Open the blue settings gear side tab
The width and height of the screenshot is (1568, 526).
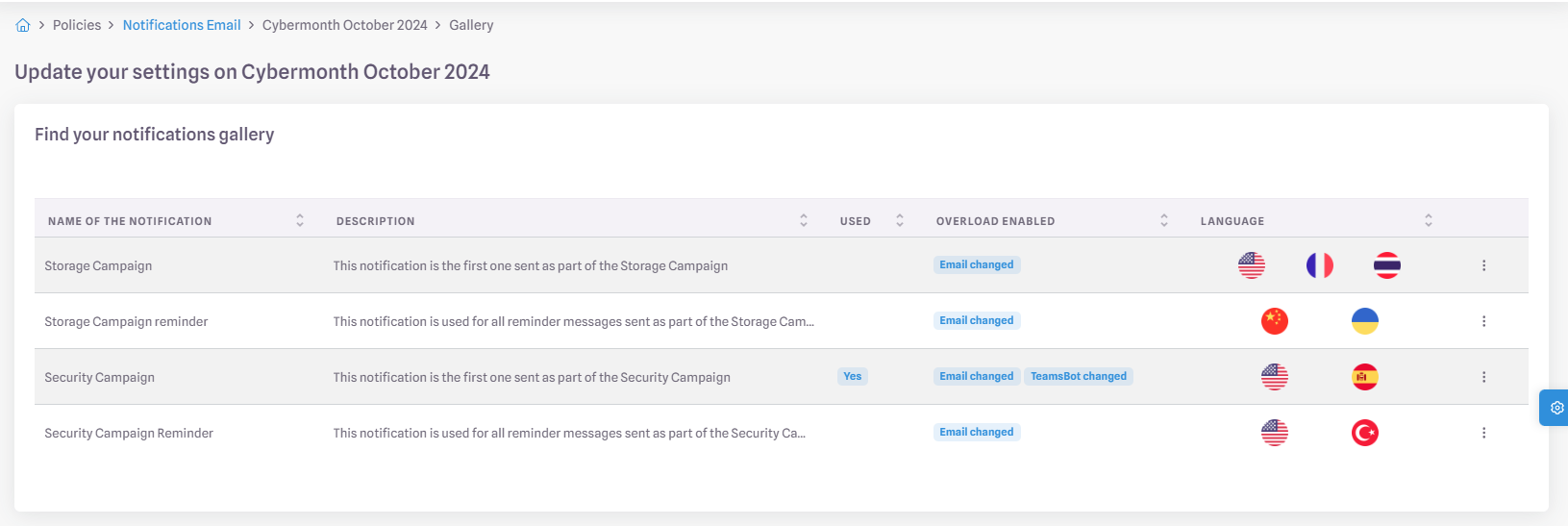coord(1556,408)
